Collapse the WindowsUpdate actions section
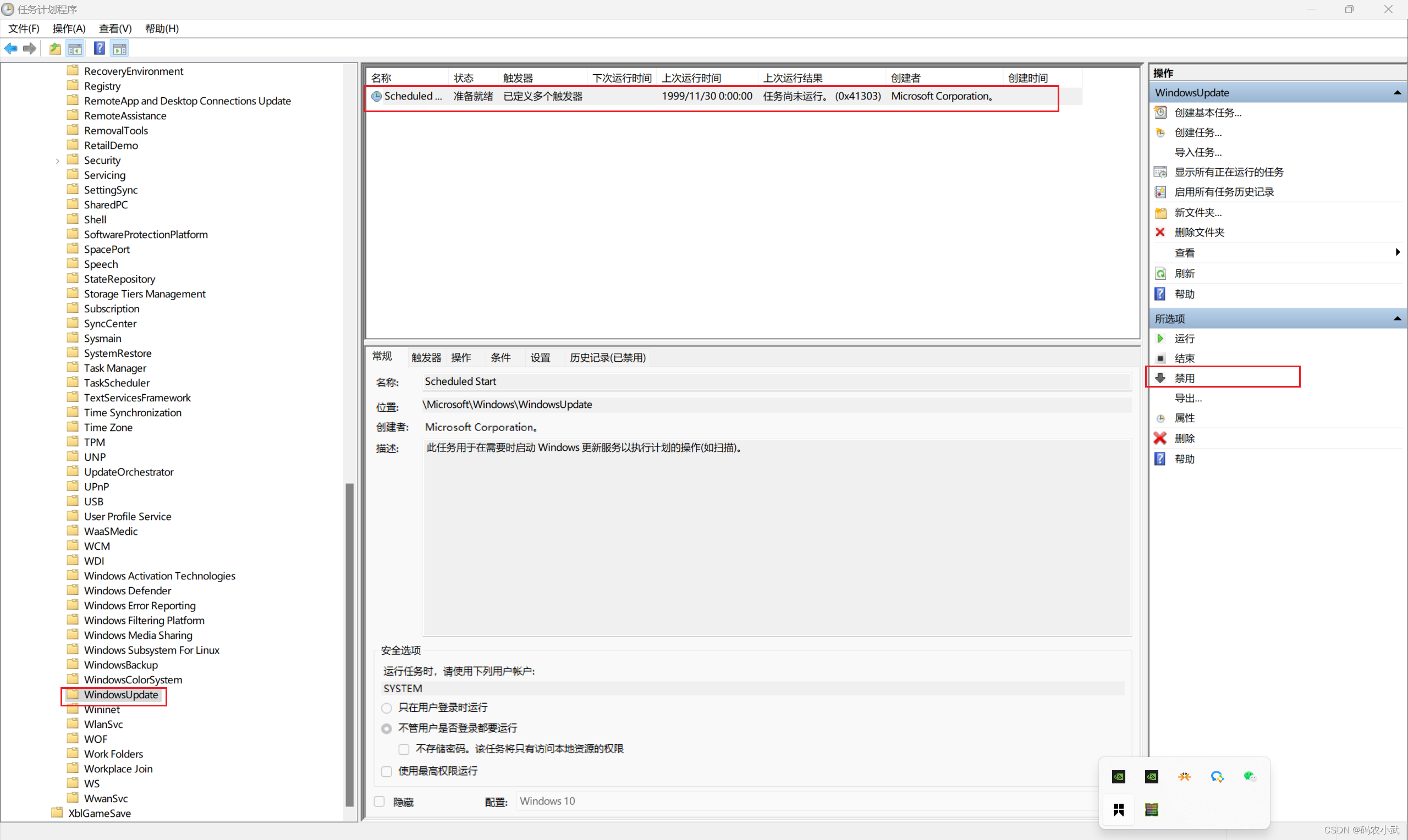Screen dimensions: 1408x840 click(x=1396, y=92)
